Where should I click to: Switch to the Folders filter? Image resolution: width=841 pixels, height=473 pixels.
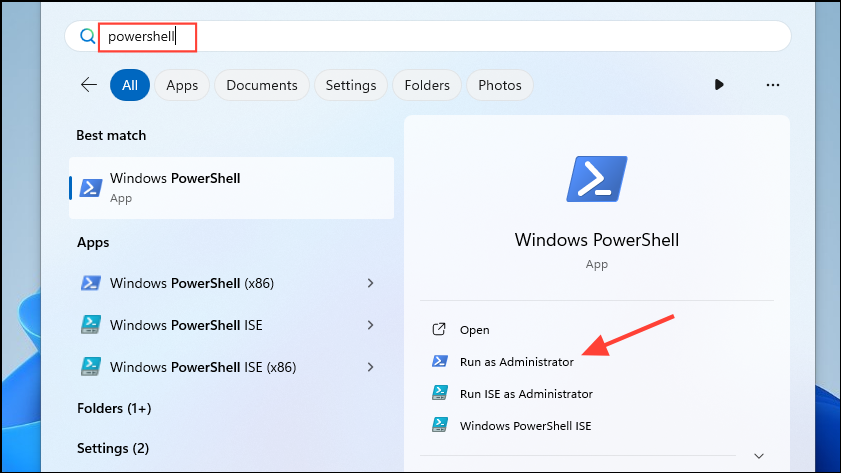[x=427, y=85]
